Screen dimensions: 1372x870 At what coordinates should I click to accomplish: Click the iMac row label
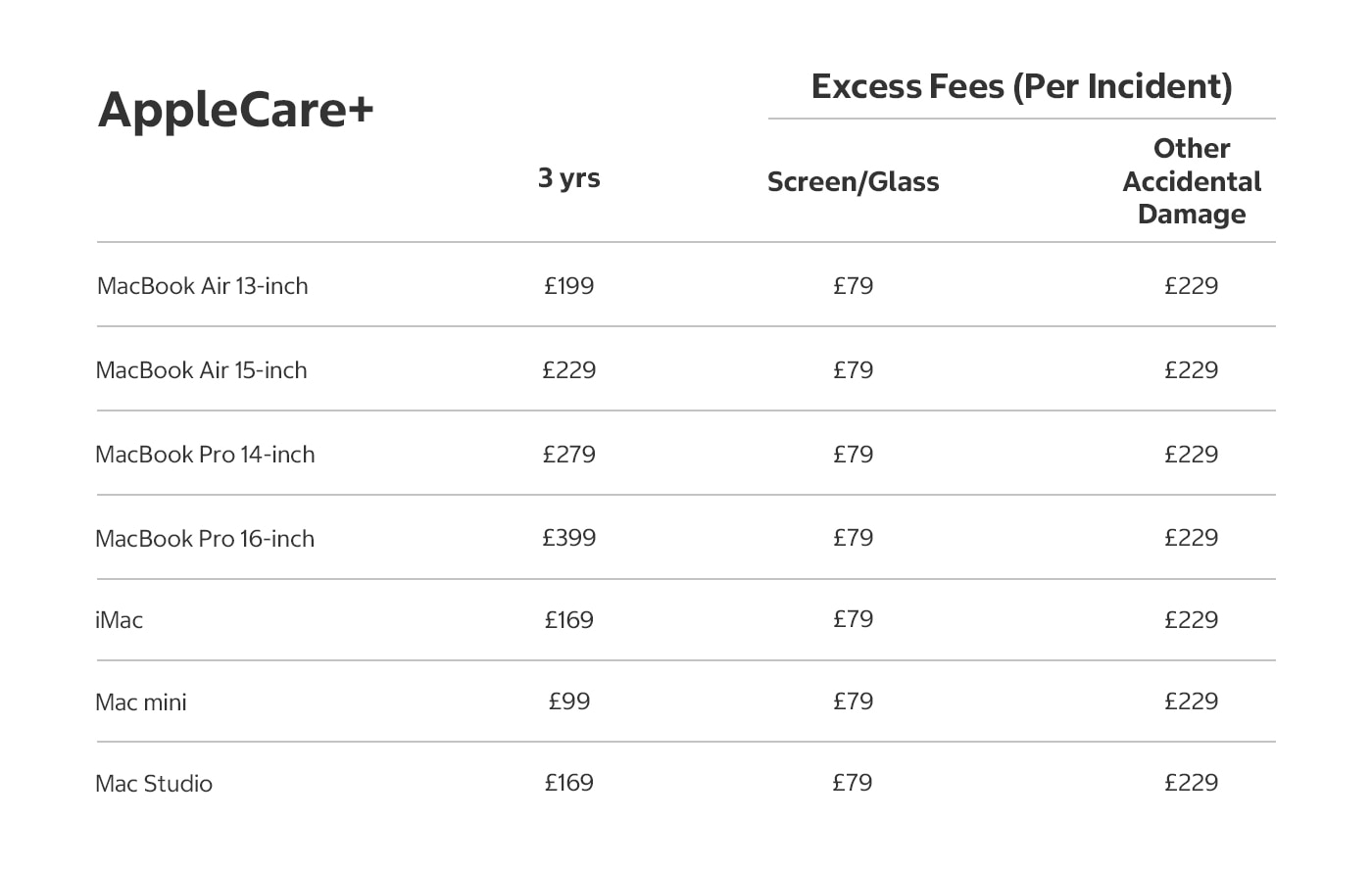120,620
